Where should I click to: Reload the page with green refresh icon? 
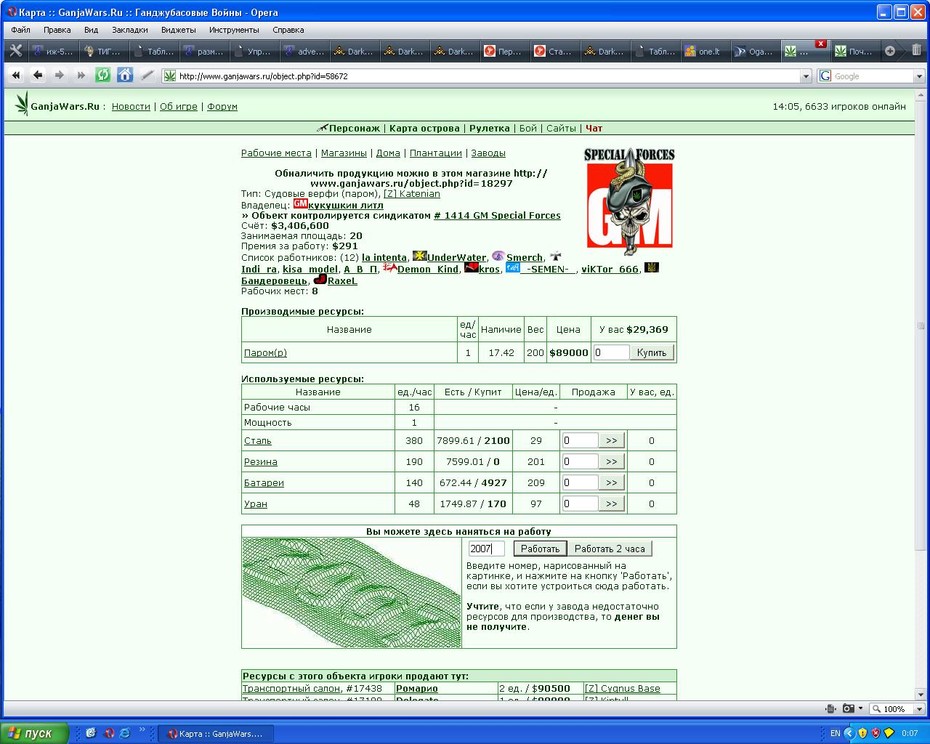coord(103,75)
